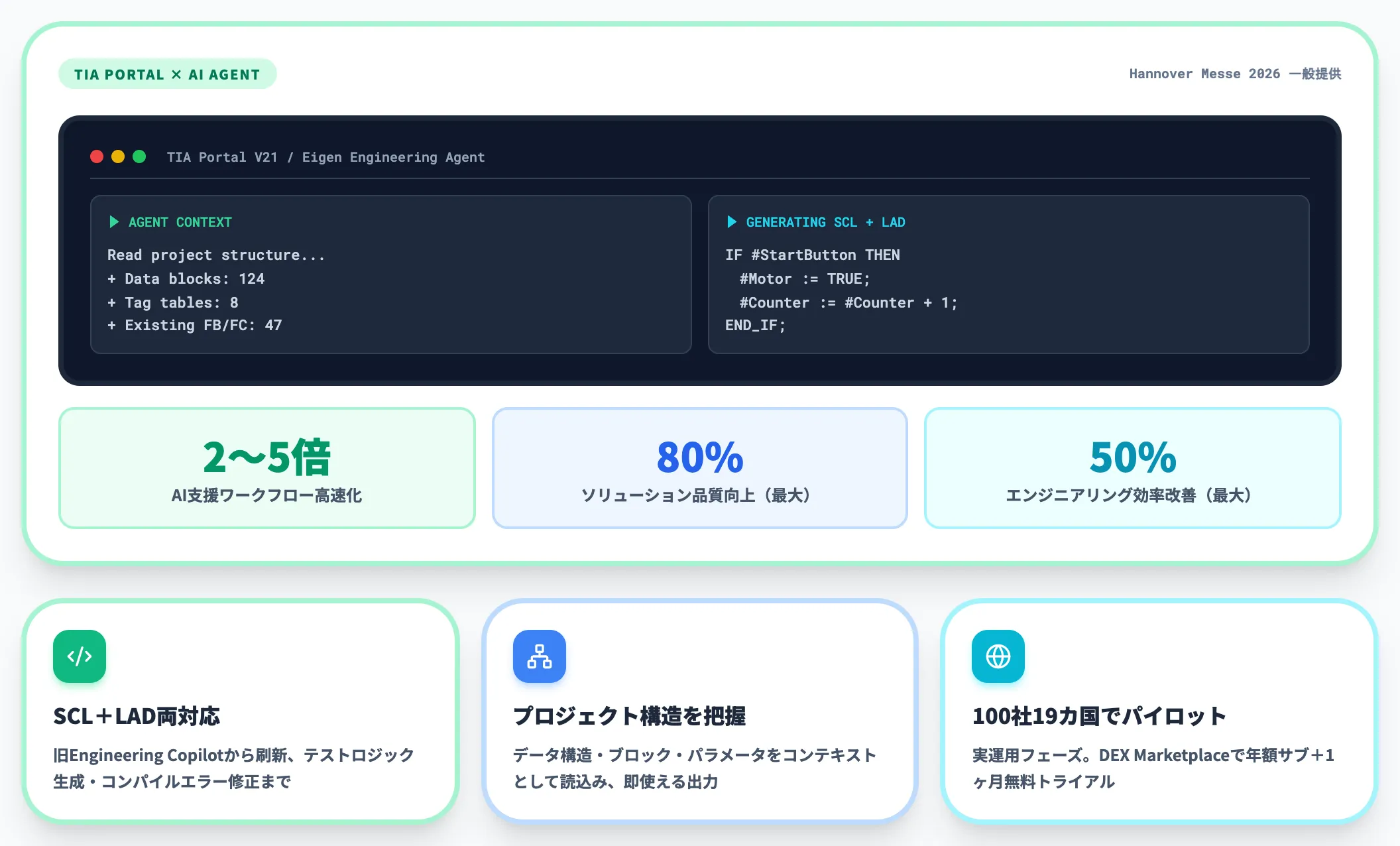This screenshot has height=846, width=1400.
Task: Click the TIA Portal V21 terminal title
Action: pos(325,157)
